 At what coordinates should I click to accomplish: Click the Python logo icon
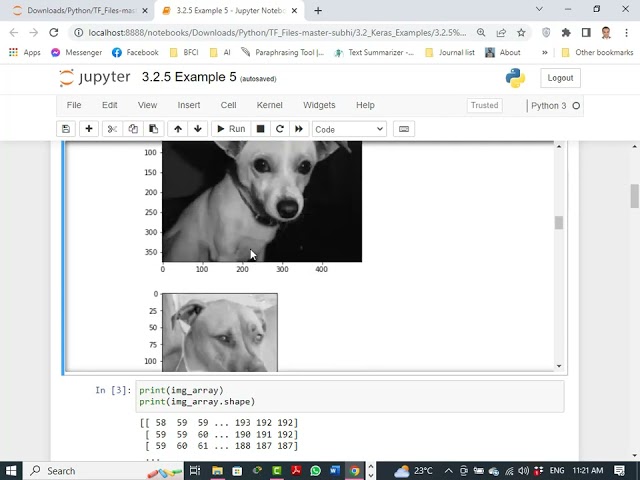pyautogui.click(x=515, y=78)
